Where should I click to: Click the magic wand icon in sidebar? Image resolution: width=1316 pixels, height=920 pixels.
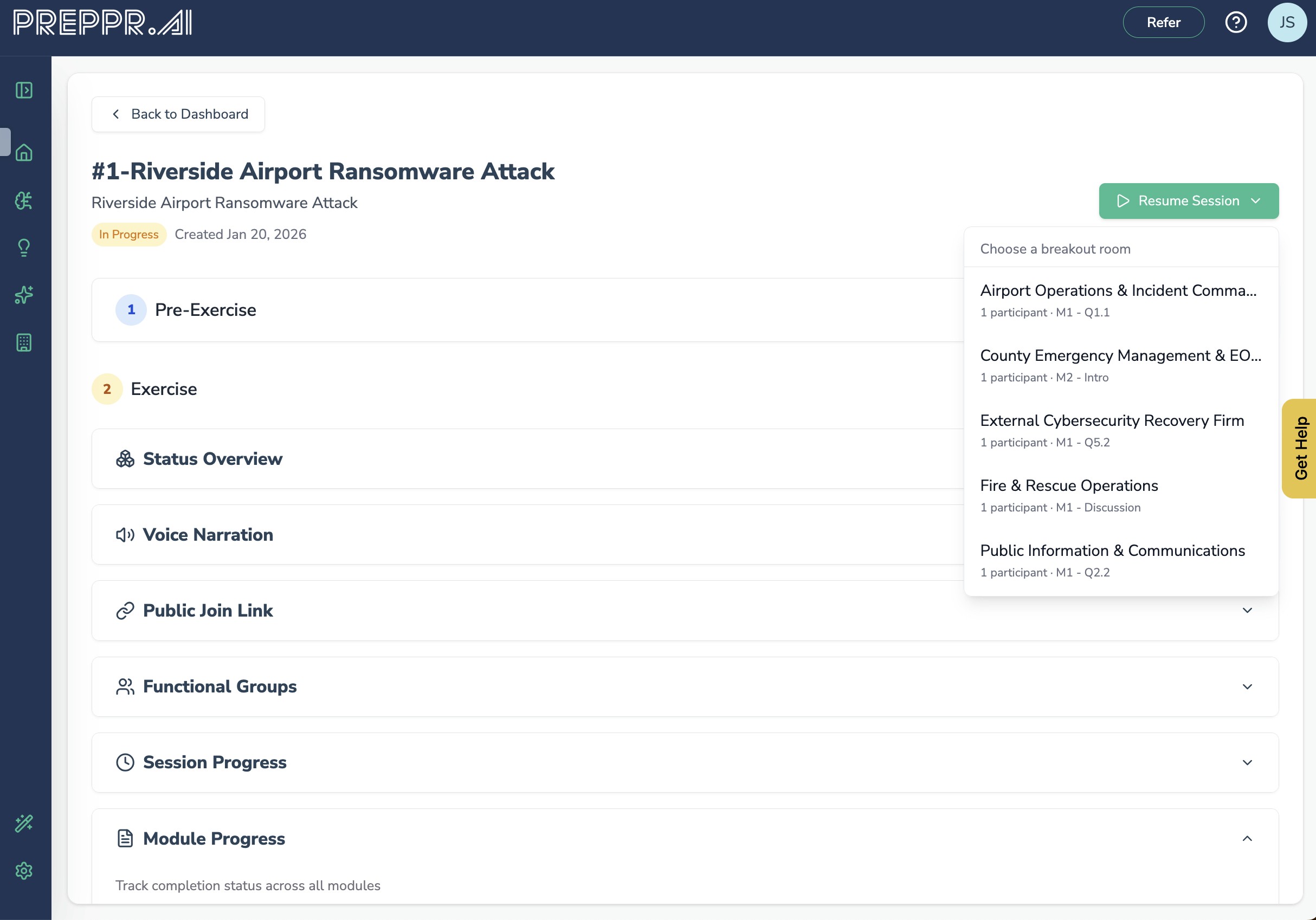click(24, 823)
